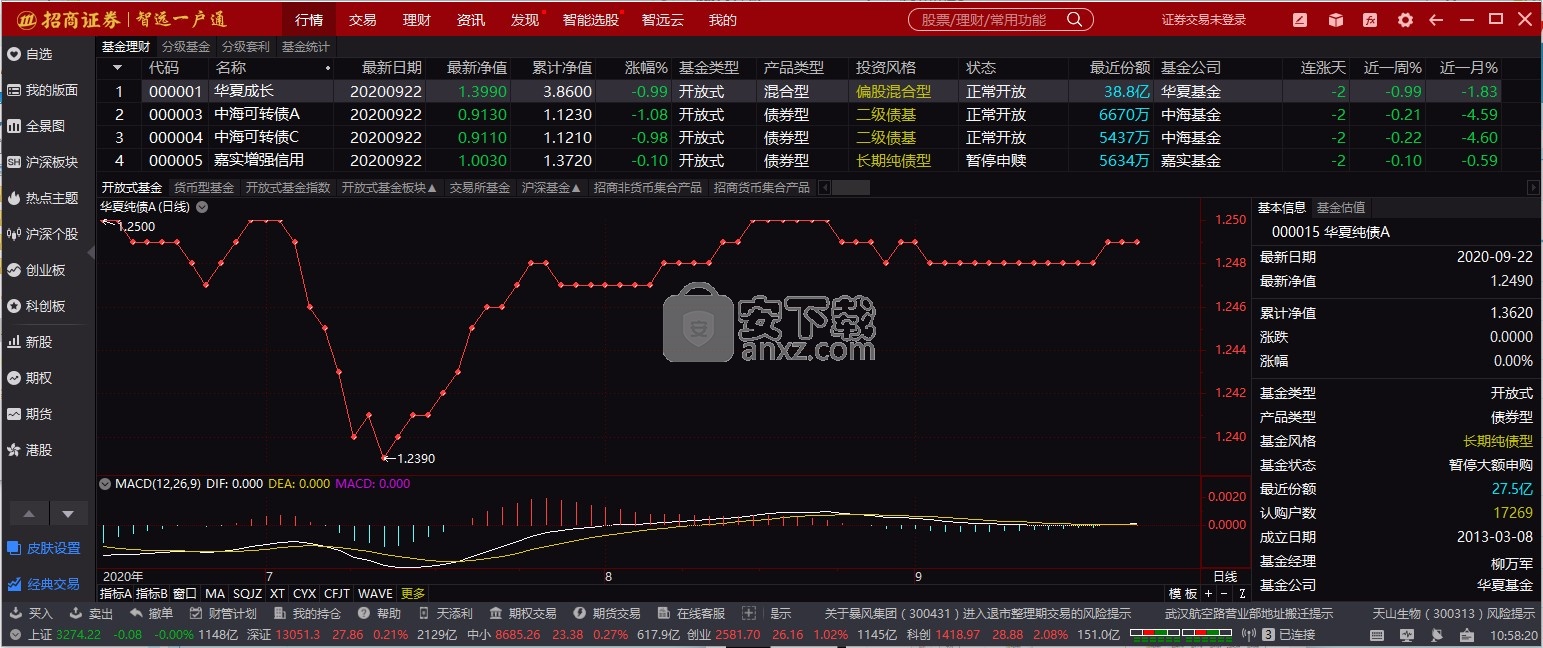The height and width of the screenshot is (648, 1543).
Task: Collapse the left sidebar using the side arrow
Action: coord(92,253)
